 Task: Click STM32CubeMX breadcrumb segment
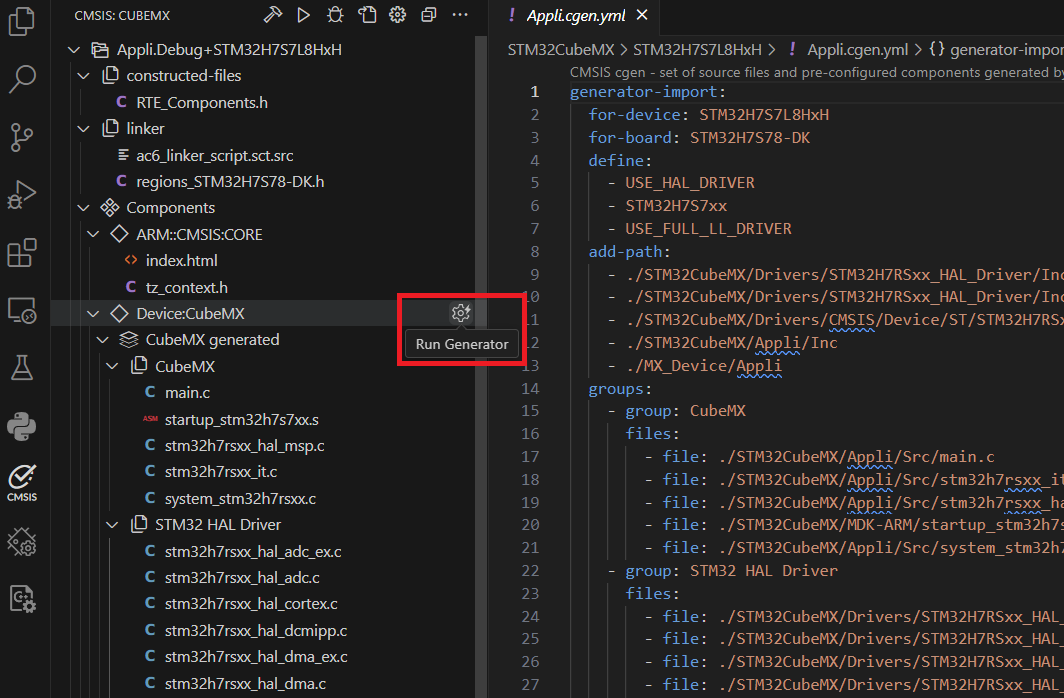pos(560,50)
